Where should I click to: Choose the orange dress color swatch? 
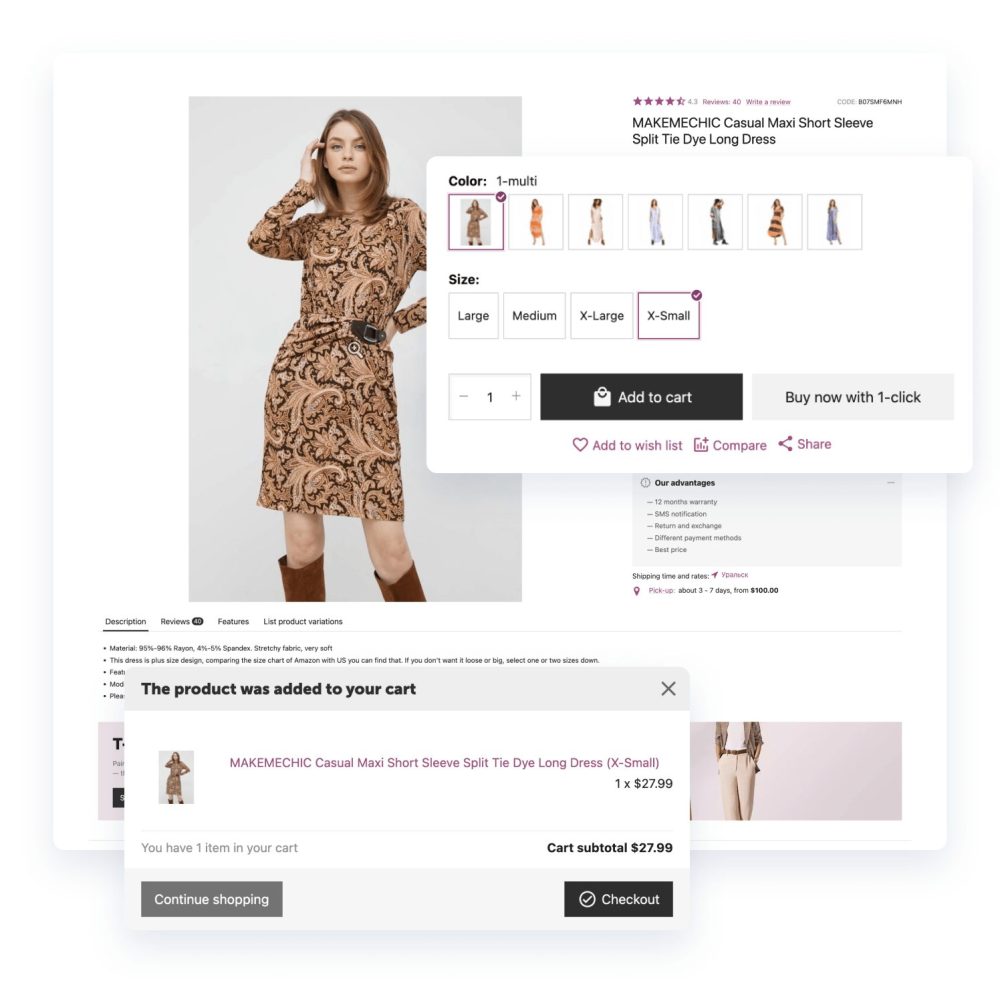point(536,222)
